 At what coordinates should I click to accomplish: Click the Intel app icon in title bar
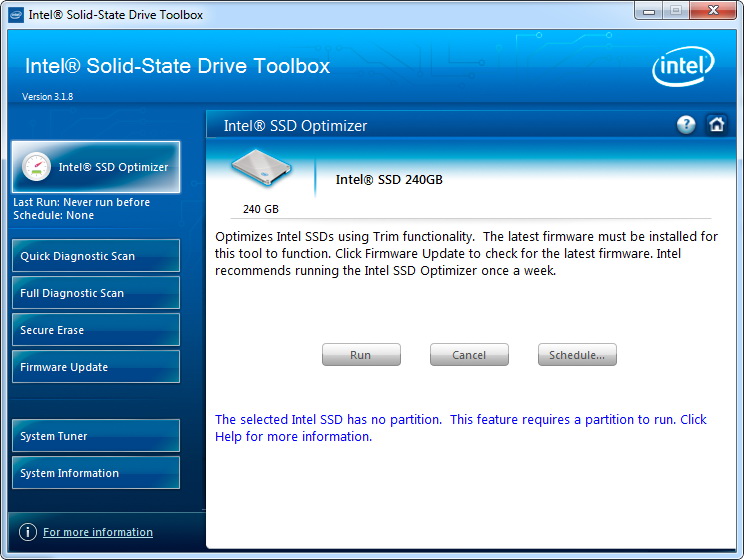pos(16,15)
